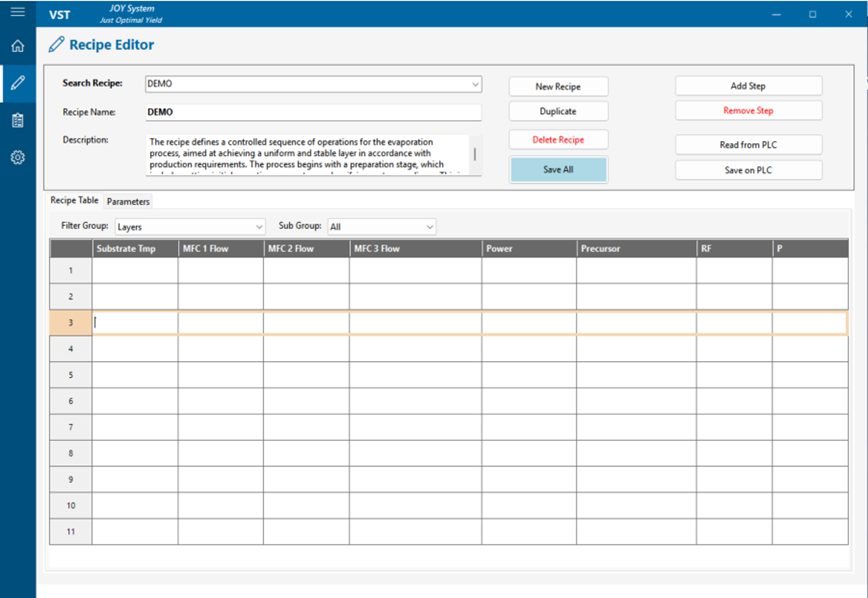Minimize the application window
The height and width of the screenshot is (598, 868).
coord(776,14)
